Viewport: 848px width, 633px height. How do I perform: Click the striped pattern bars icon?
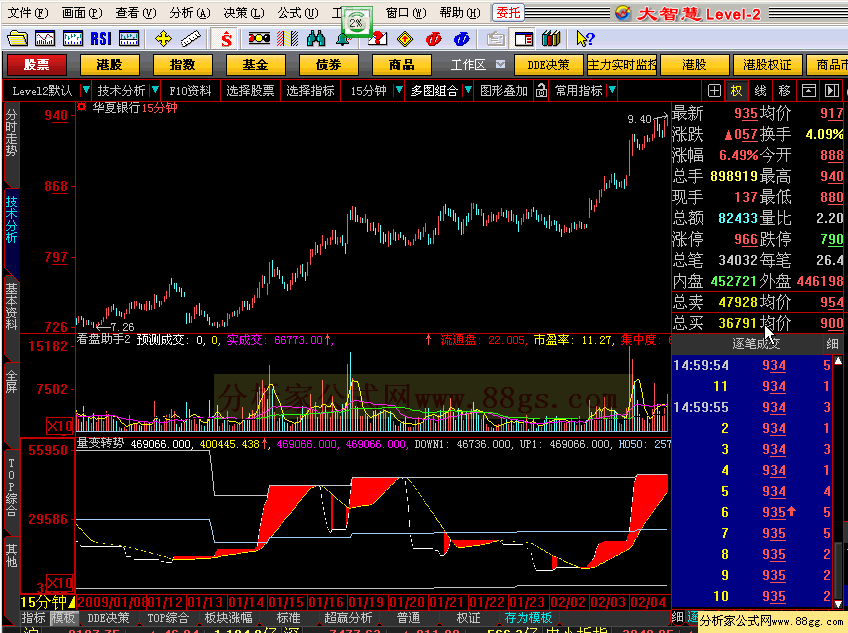pyautogui.click(x=287, y=38)
